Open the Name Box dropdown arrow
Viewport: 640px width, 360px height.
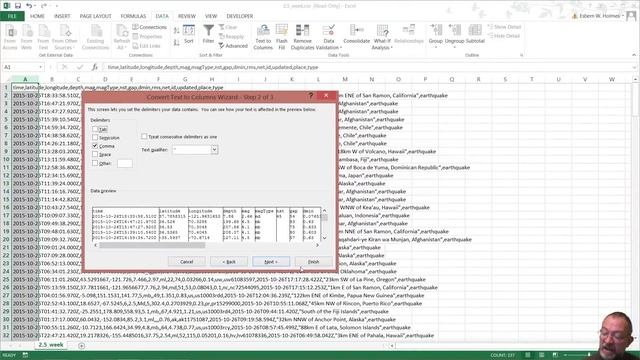(40, 67)
